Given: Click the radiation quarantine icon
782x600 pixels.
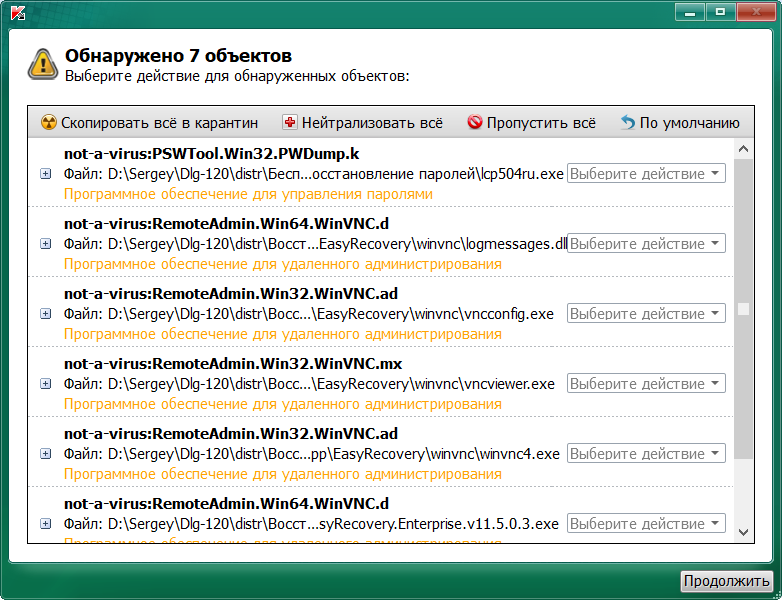Looking at the screenshot, I should [x=48, y=122].
